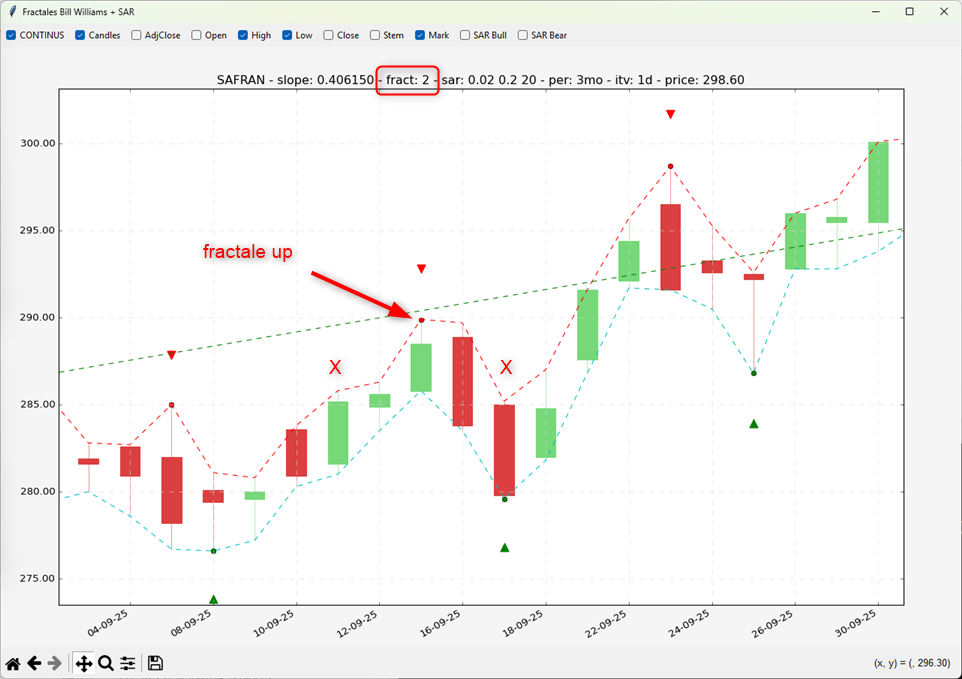Enable the Stem checkbox

375,35
